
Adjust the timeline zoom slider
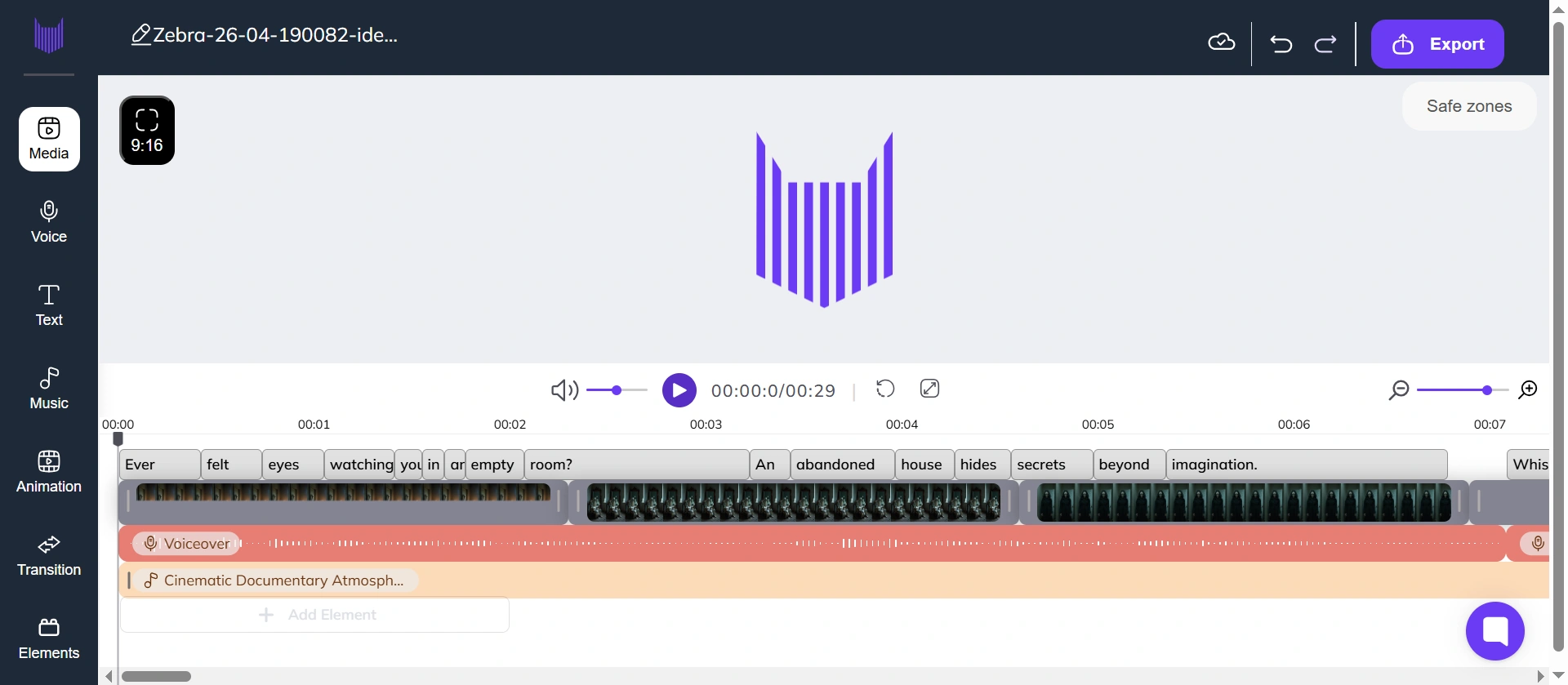point(1462,390)
